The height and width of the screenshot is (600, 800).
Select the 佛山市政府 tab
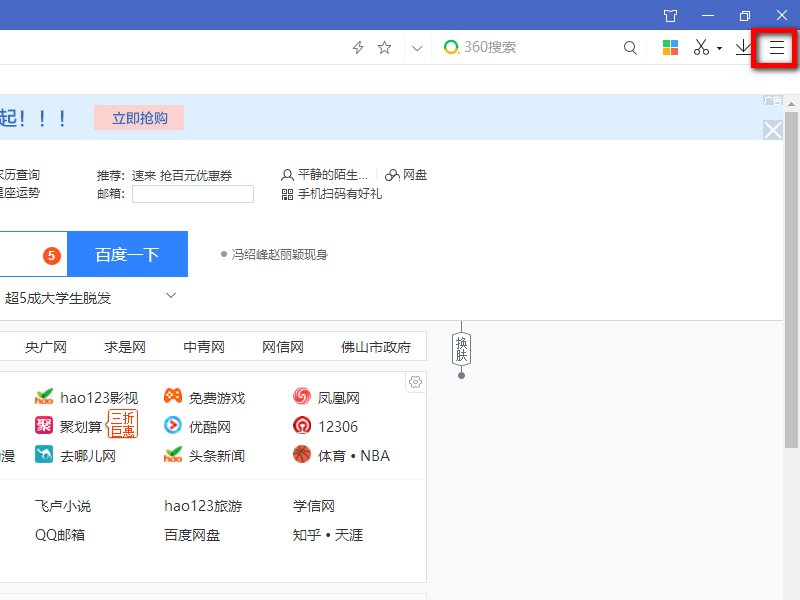coord(378,346)
